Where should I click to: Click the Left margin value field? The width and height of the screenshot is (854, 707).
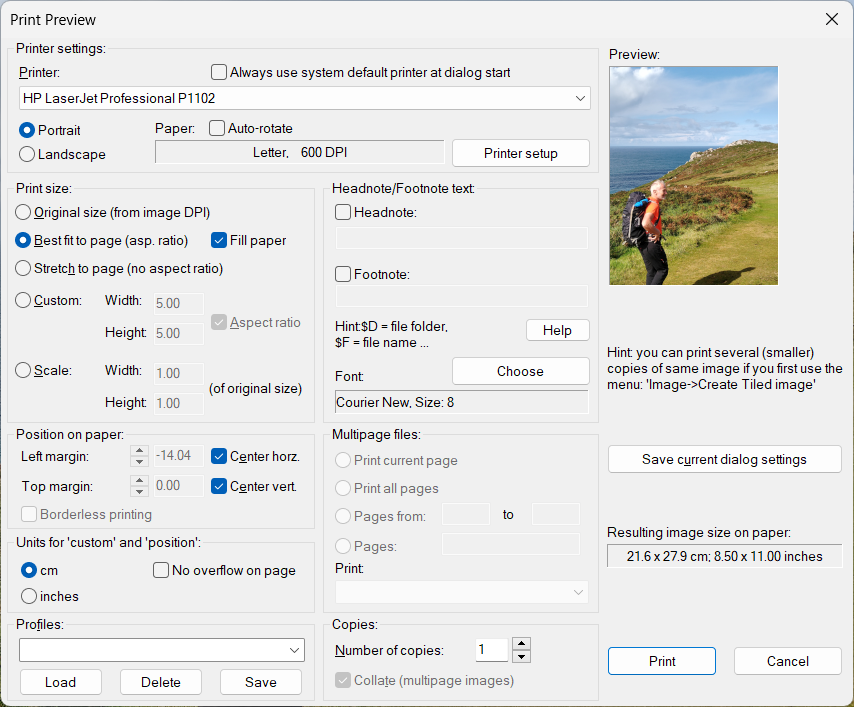pos(179,456)
